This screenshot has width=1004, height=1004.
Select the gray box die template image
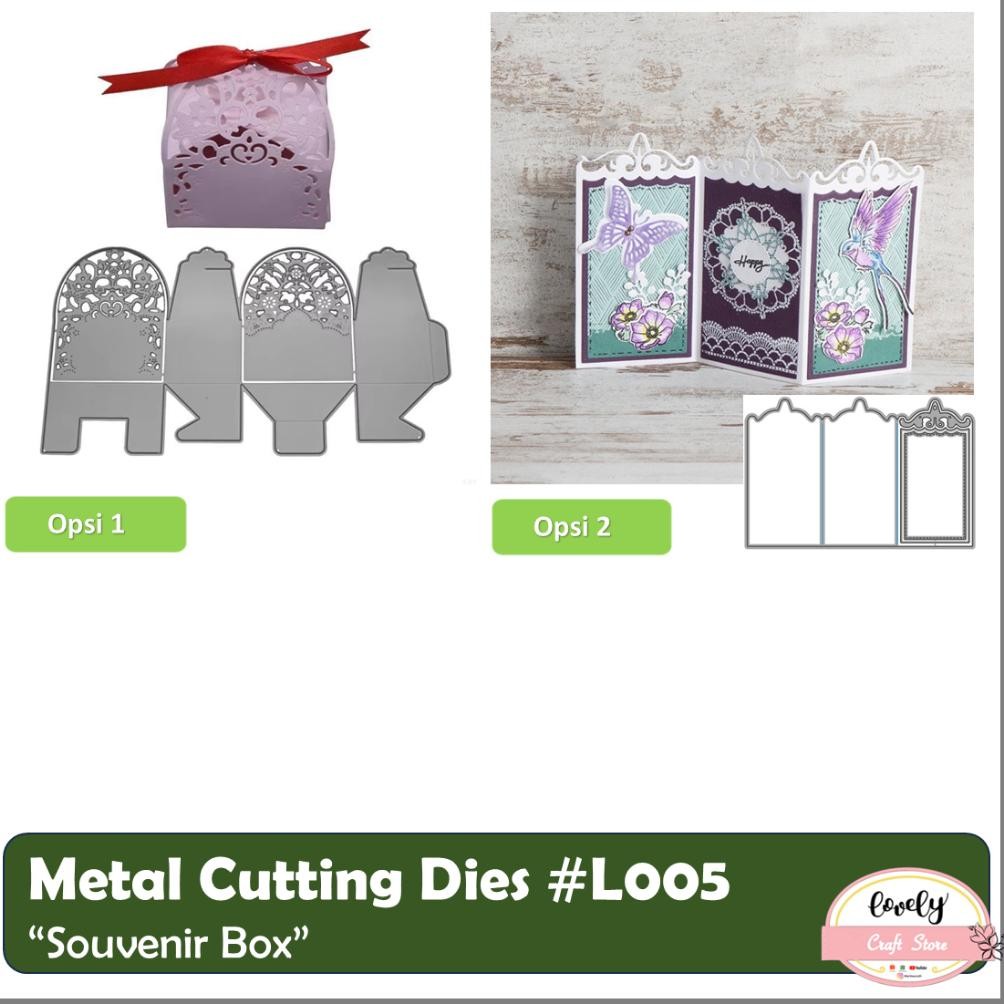pos(246,351)
